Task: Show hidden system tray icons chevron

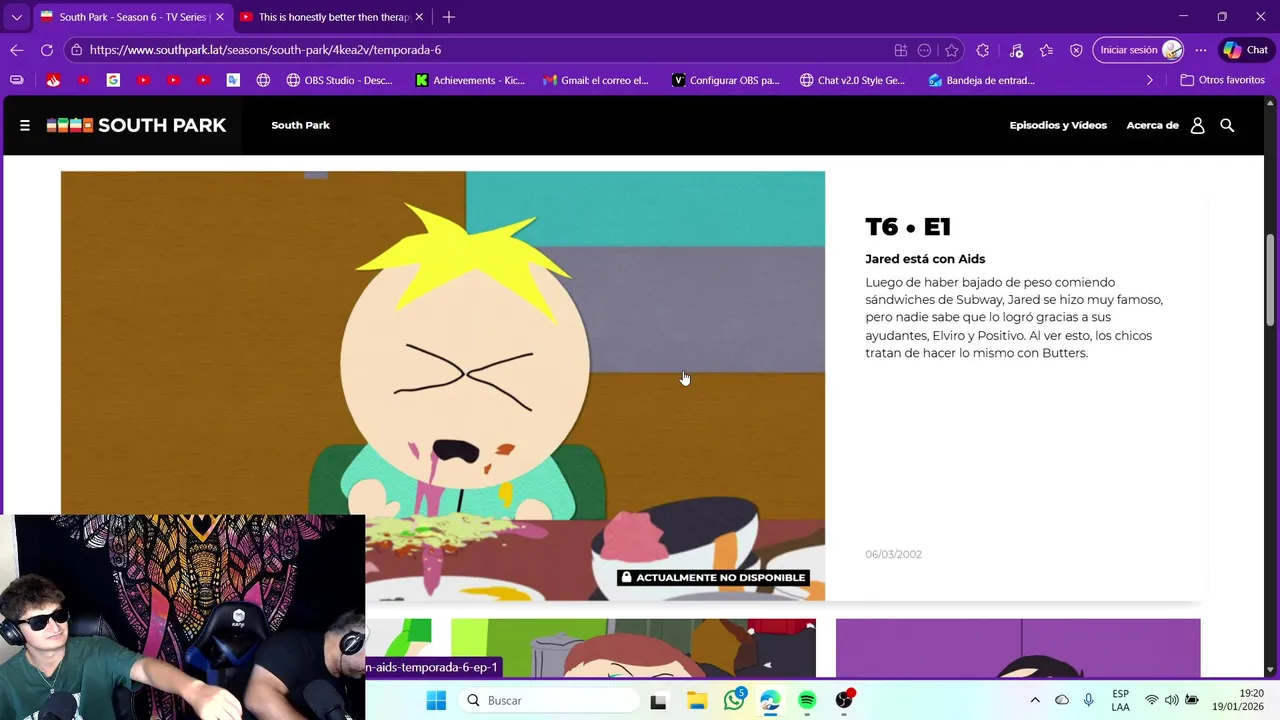Action: tap(1035, 700)
